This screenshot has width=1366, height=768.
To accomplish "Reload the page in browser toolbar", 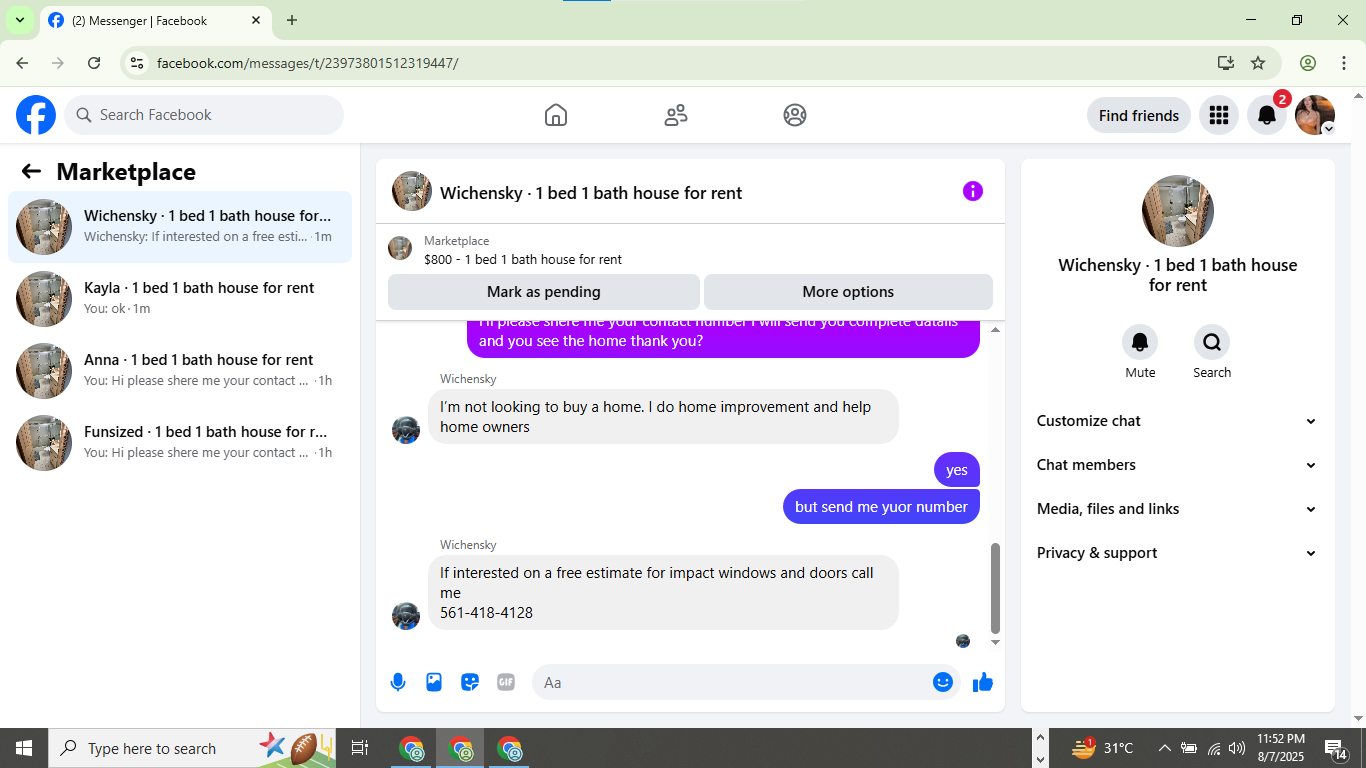I will tap(94, 63).
